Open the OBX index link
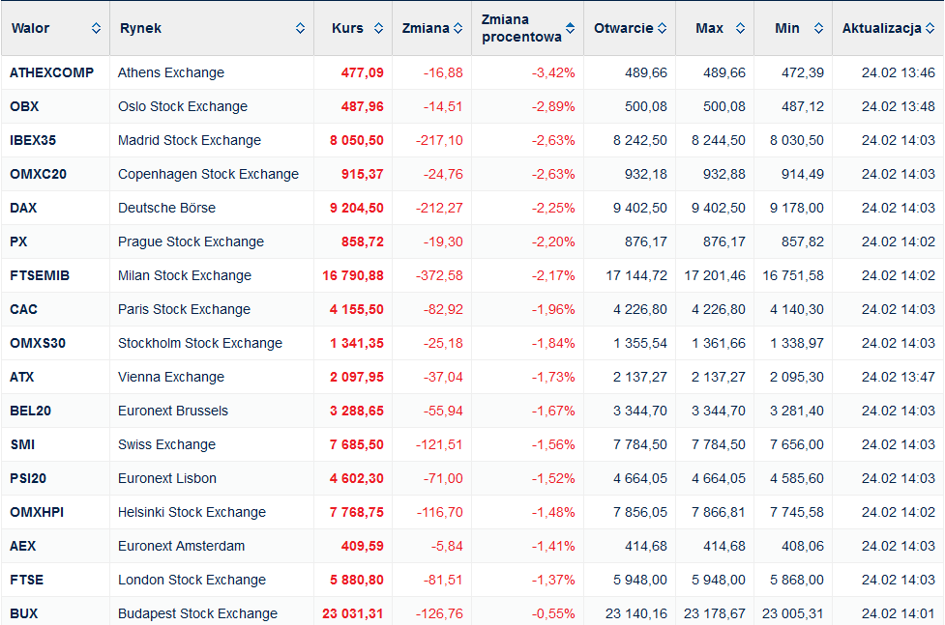Screen dimensions: 945x625 24,106
